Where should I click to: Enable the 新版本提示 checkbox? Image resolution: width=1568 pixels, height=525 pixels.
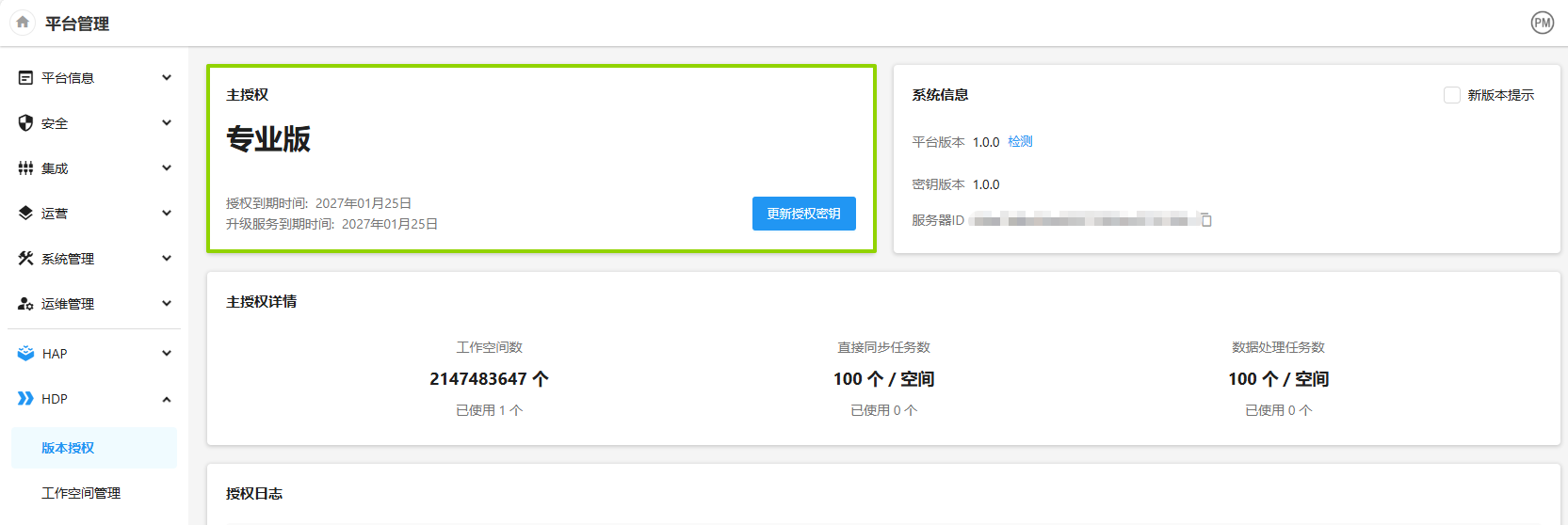click(1451, 95)
